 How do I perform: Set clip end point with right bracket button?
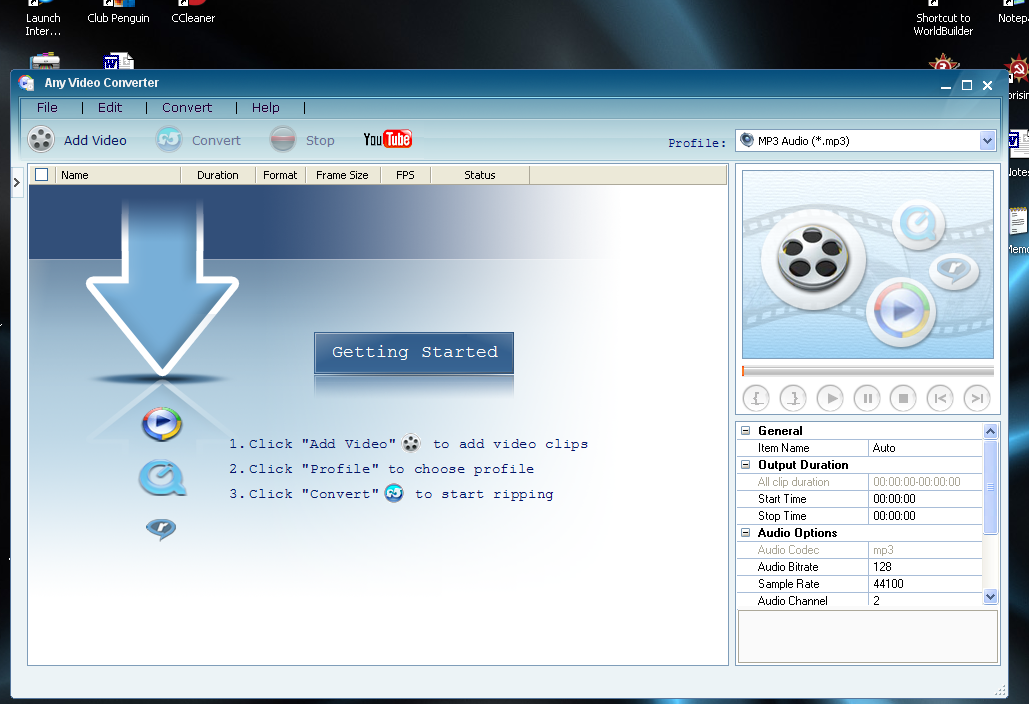coord(794,398)
